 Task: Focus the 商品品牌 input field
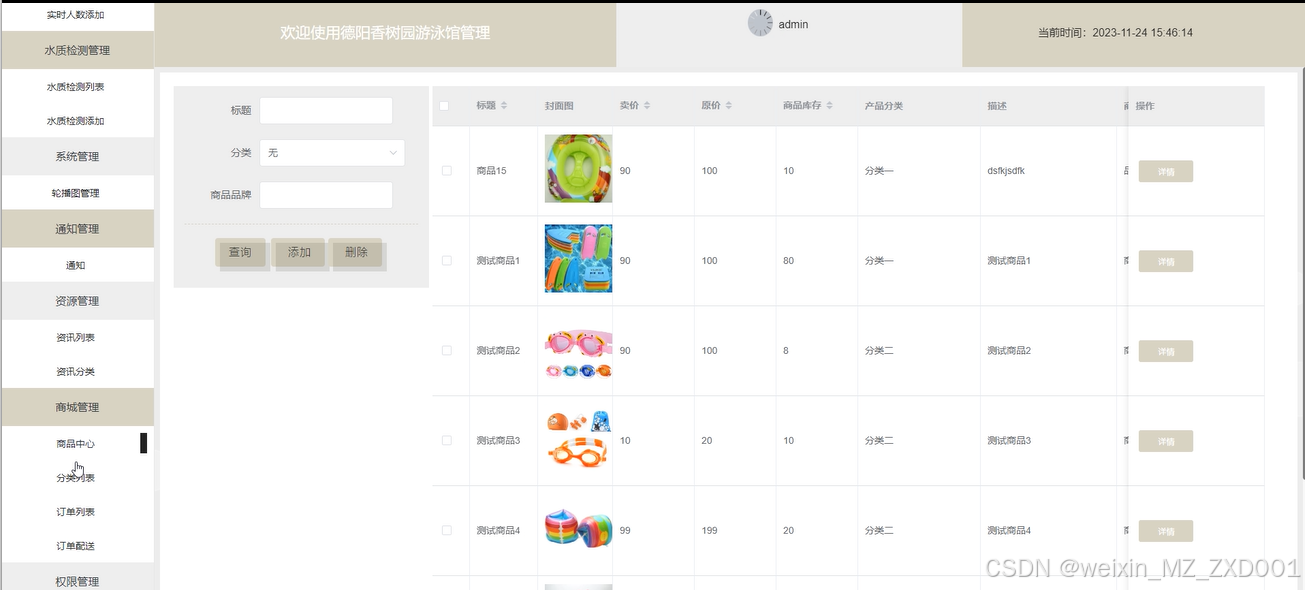tap(326, 195)
